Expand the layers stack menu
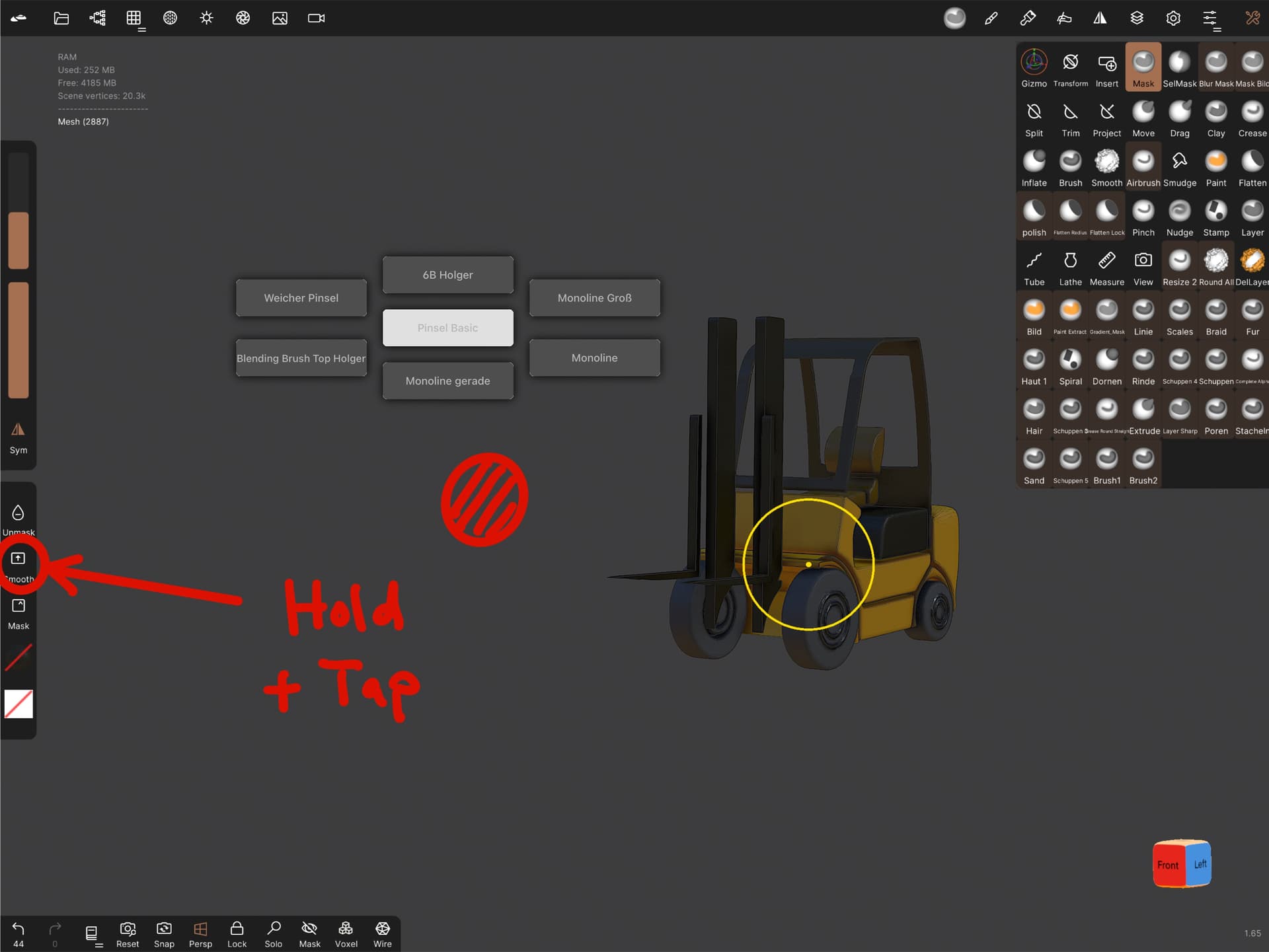The height and width of the screenshot is (952, 1269). (1136, 18)
